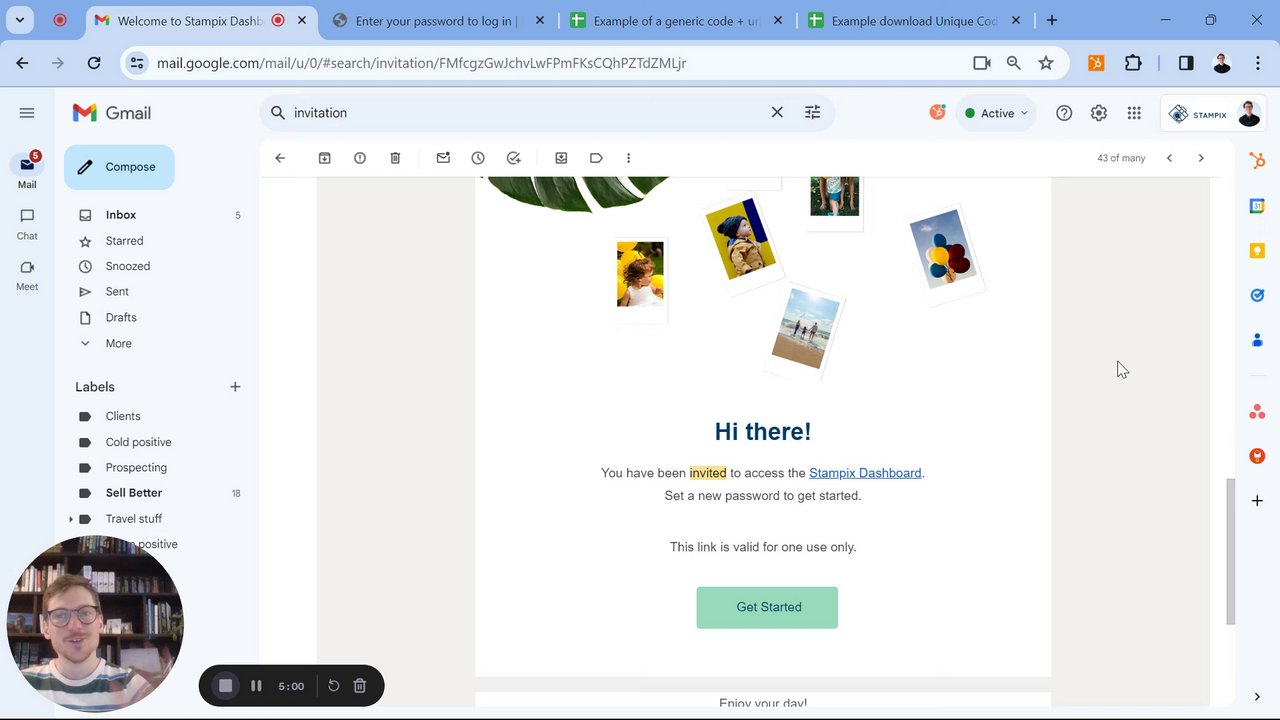This screenshot has width=1280, height=720.
Task: Open more email actions menu
Action: tap(628, 158)
